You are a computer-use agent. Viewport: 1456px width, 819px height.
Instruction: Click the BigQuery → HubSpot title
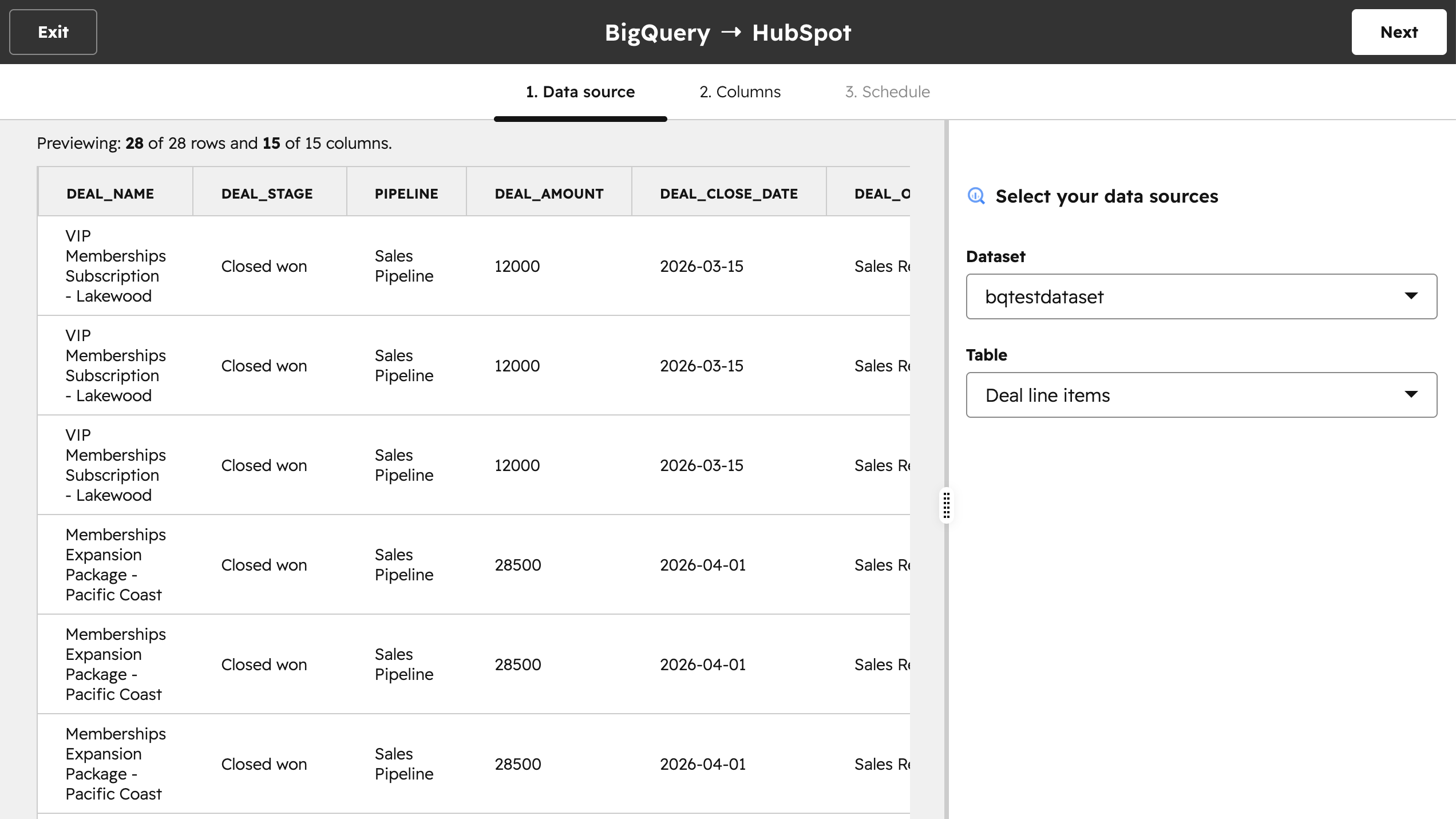coord(728,32)
